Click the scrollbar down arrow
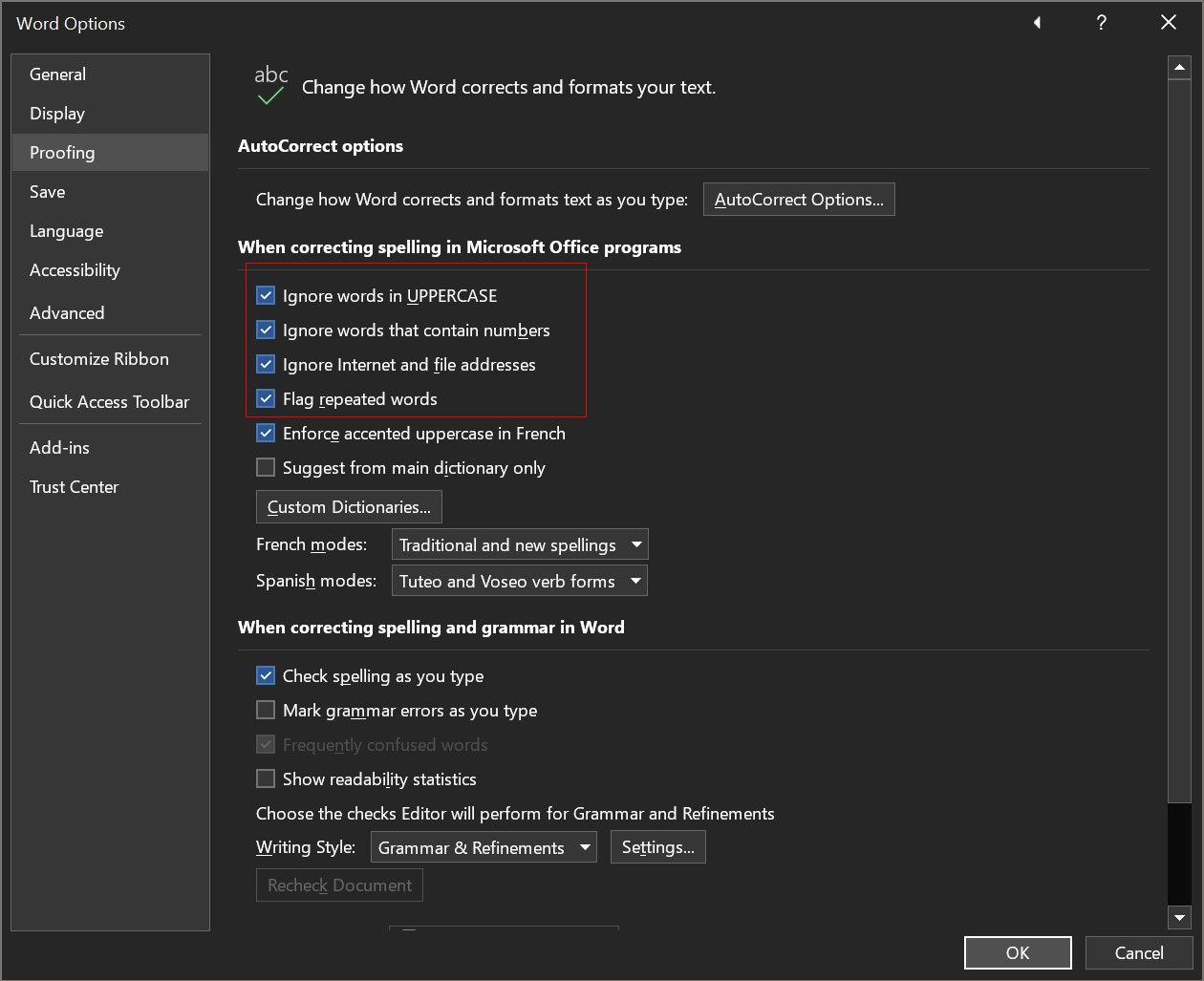This screenshot has height=981, width=1204. (x=1178, y=918)
